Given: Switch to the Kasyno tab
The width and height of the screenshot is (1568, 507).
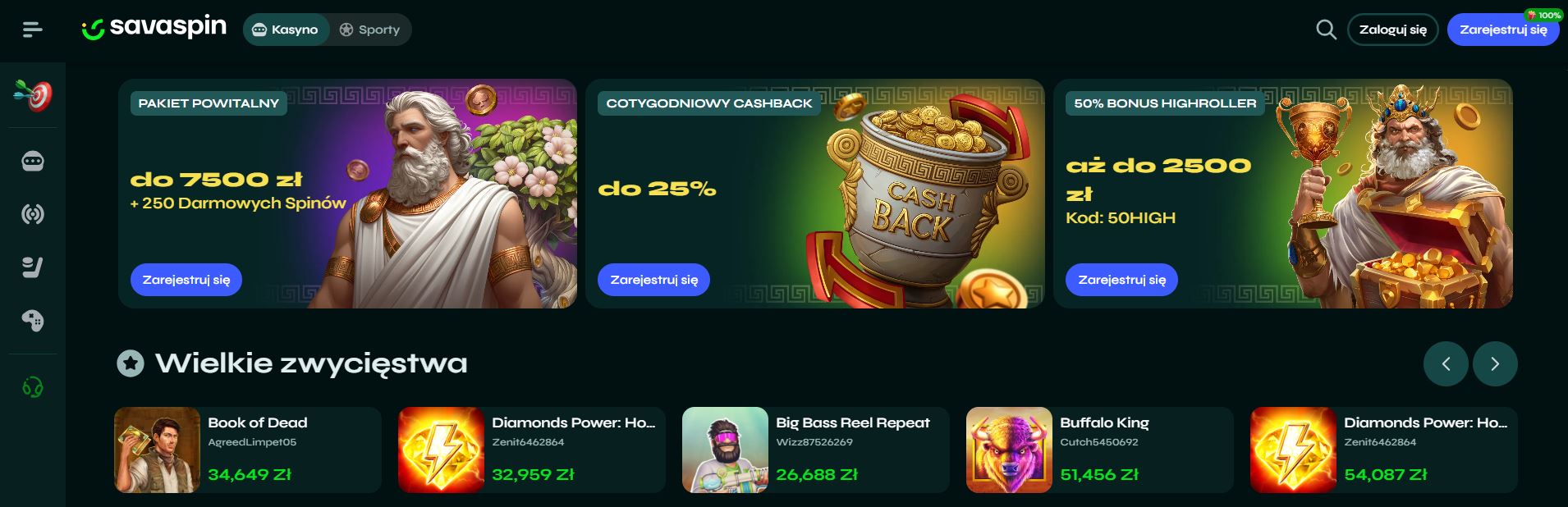Looking at the screenshot, I should click(286, 30).
